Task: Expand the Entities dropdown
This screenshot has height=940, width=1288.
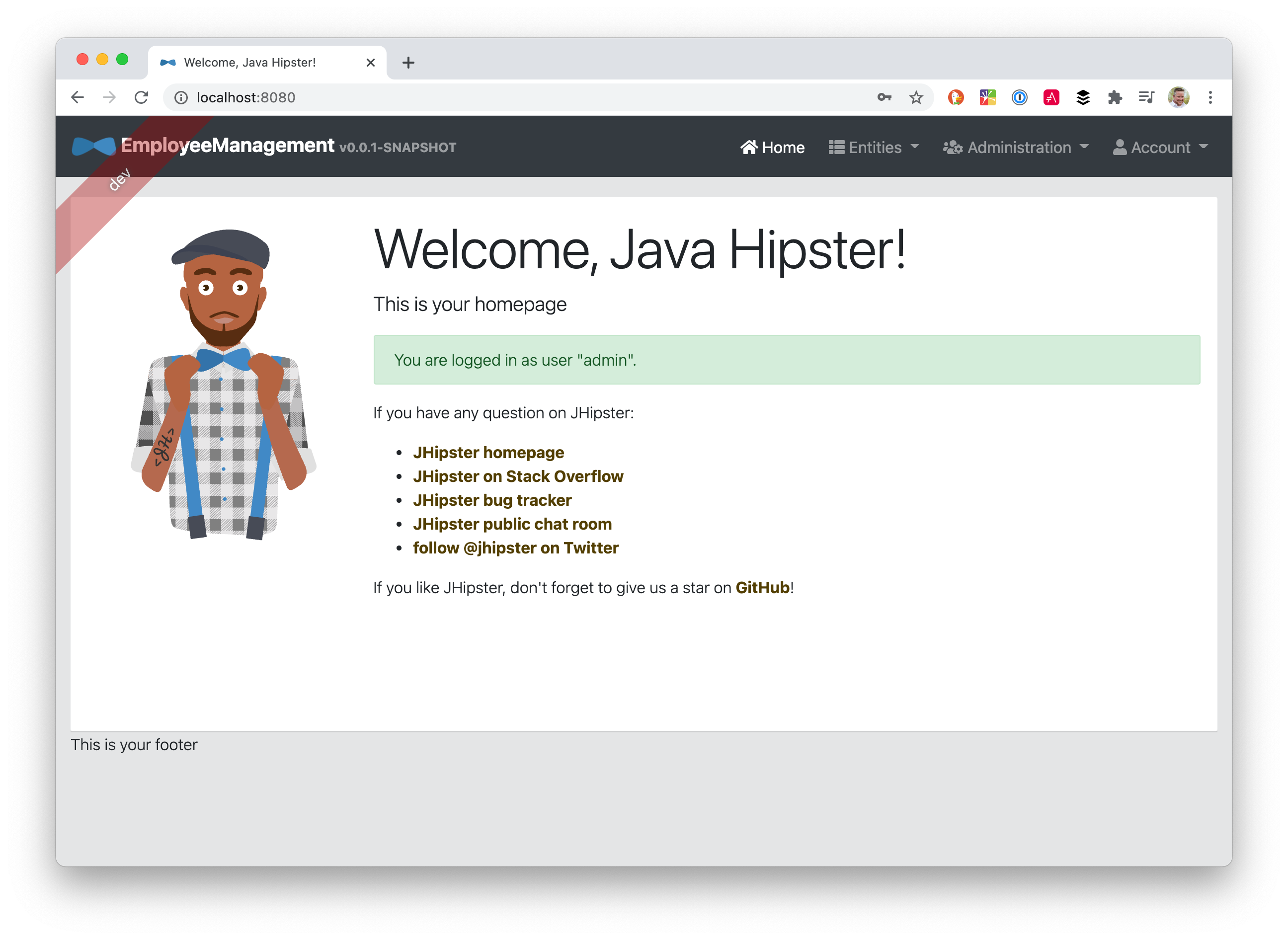Action: (x=873, y=148)
